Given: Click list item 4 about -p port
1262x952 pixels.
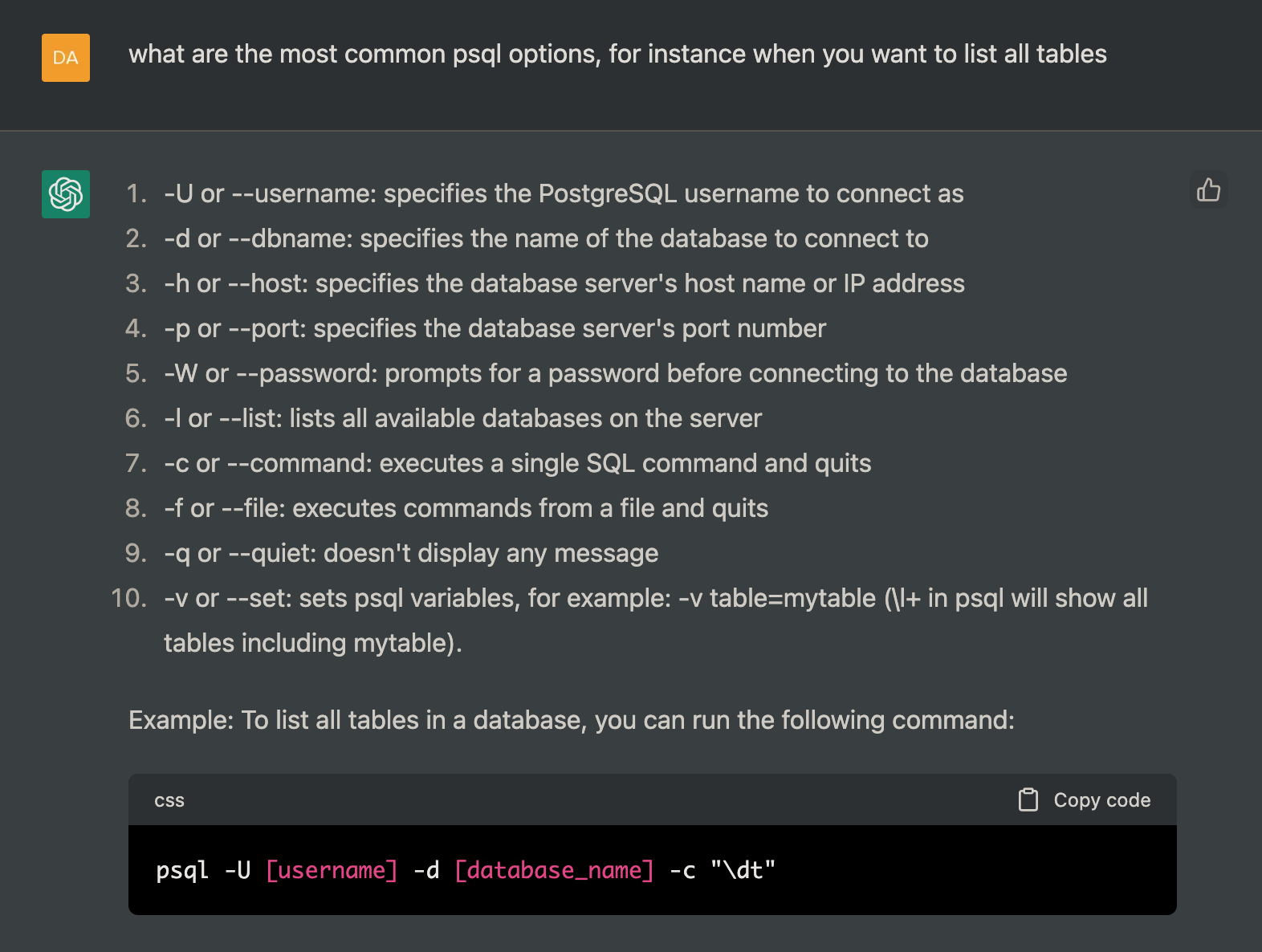Looking at the screenshot, I should point(495,328).
